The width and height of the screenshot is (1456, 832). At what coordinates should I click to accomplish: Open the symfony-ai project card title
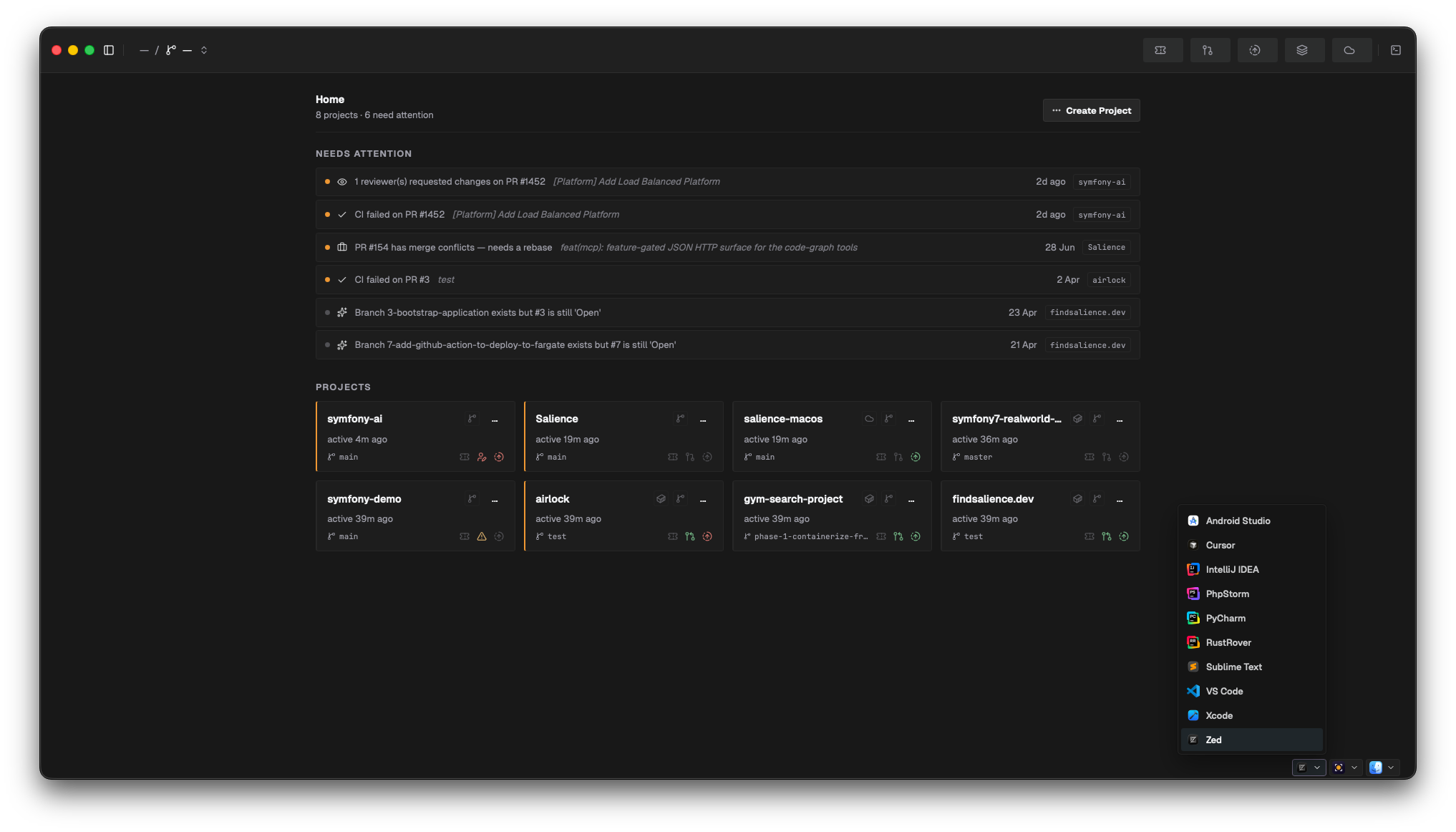(x=354, y=419)
